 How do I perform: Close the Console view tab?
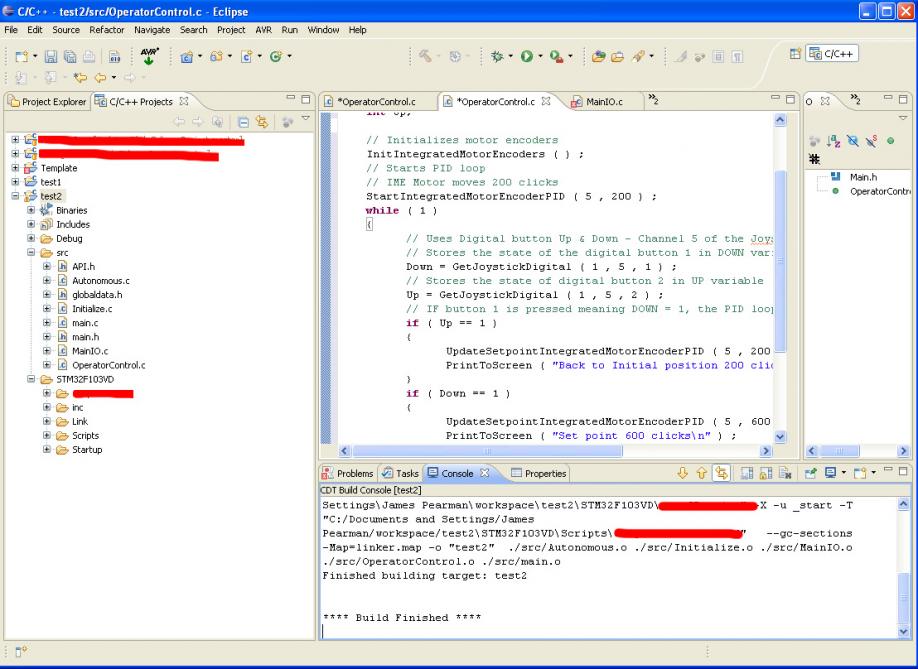coord(485,473)
